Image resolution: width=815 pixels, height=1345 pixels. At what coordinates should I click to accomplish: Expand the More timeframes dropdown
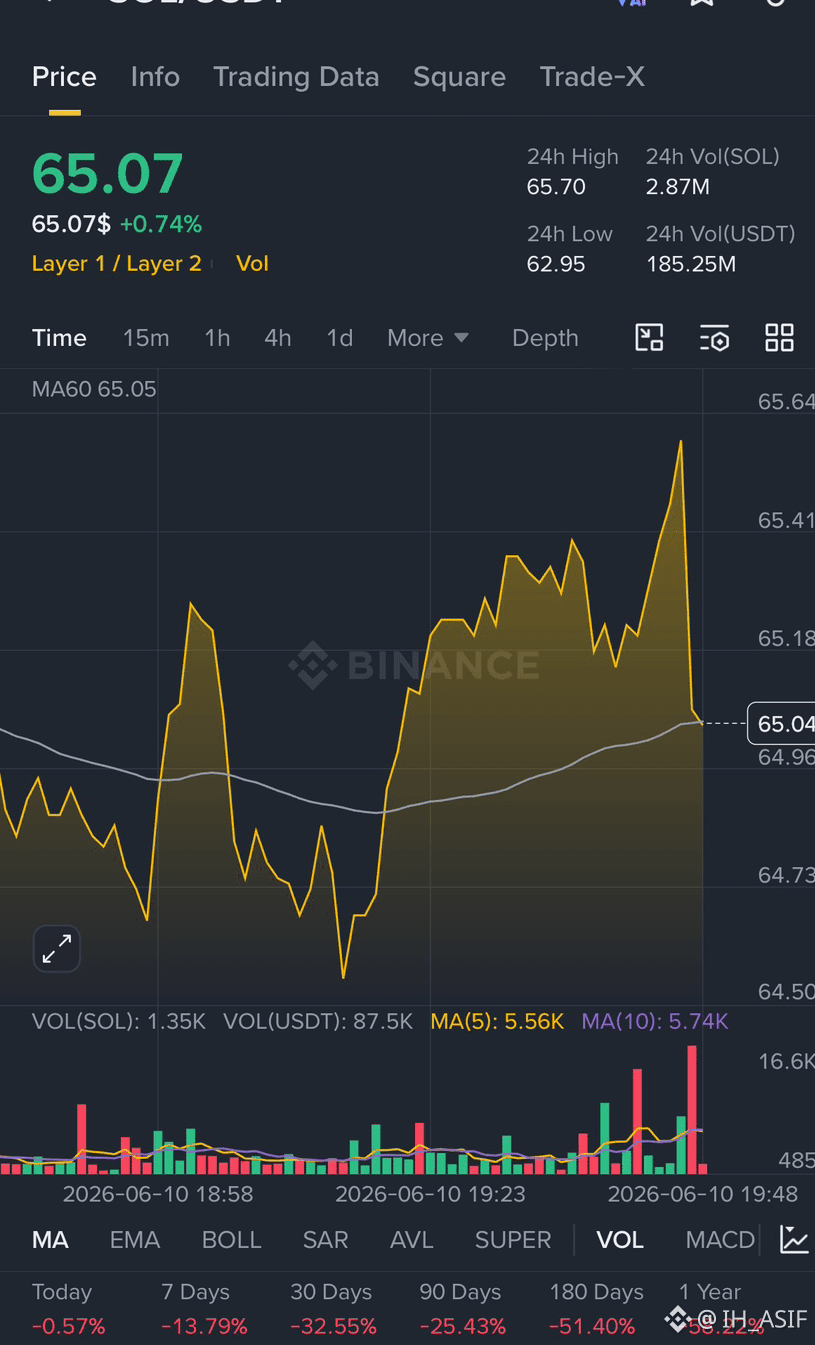428,338
